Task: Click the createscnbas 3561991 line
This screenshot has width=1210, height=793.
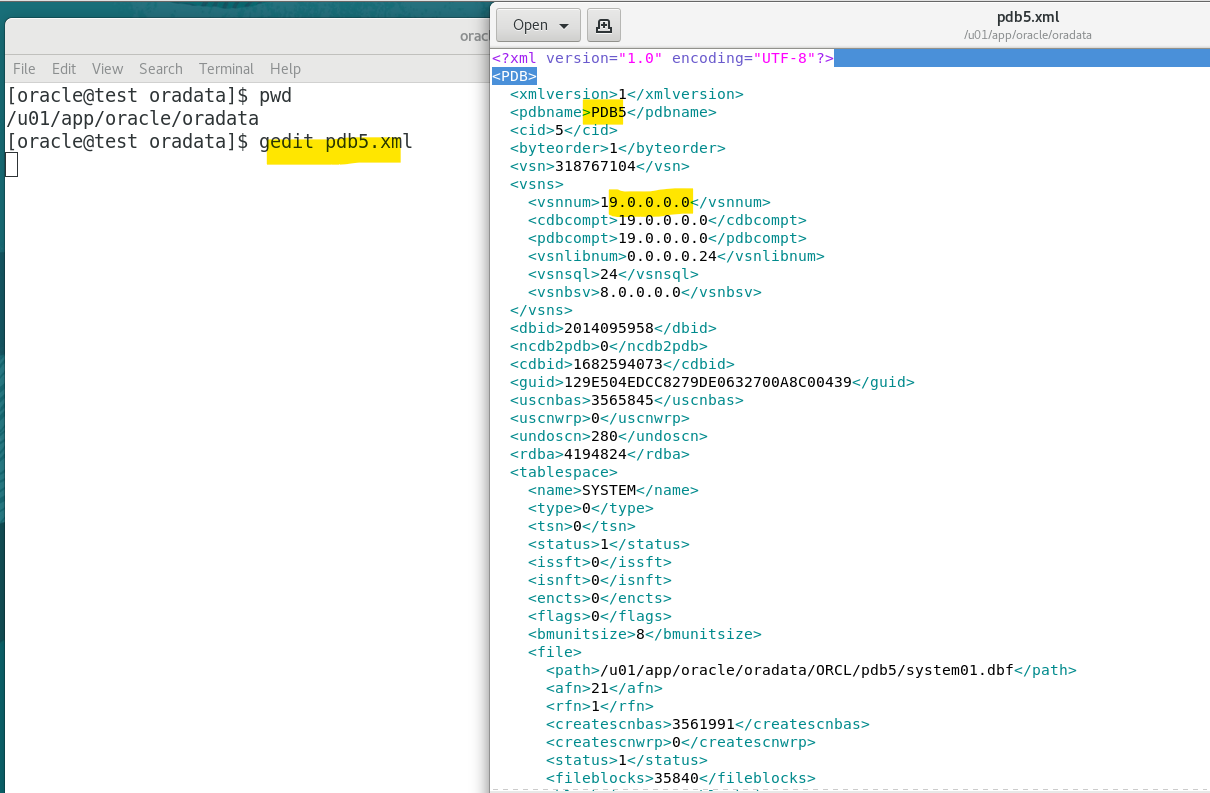Action: pos(708,724)
